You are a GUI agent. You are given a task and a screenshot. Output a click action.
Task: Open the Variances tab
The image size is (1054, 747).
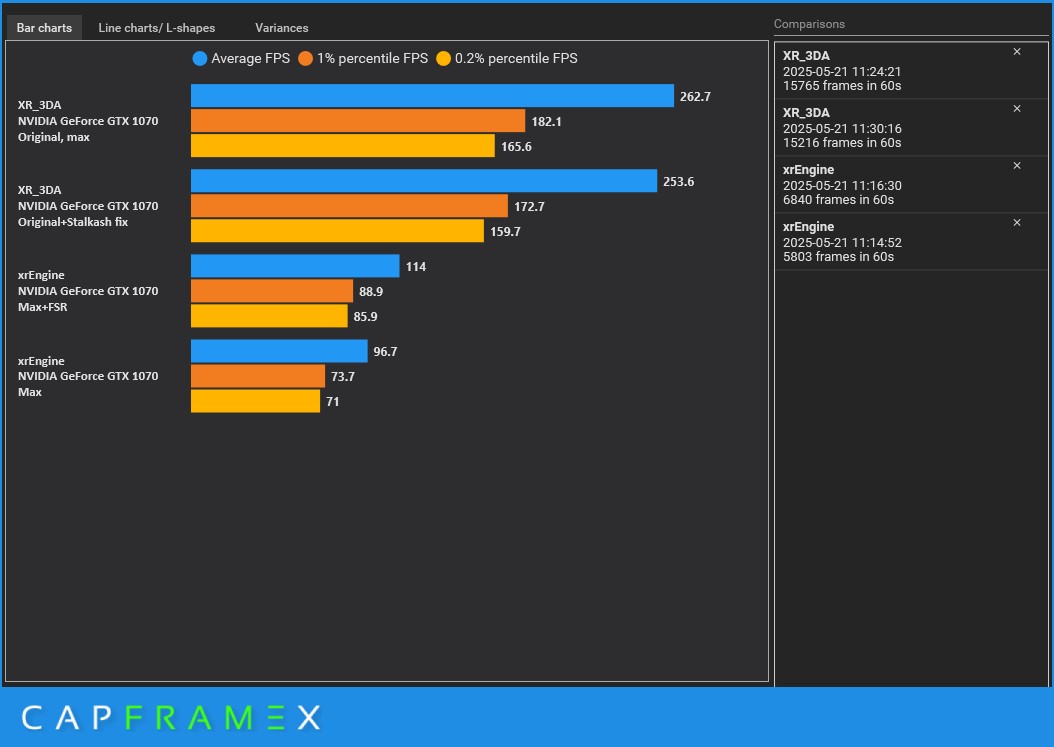tap(282, 28)
